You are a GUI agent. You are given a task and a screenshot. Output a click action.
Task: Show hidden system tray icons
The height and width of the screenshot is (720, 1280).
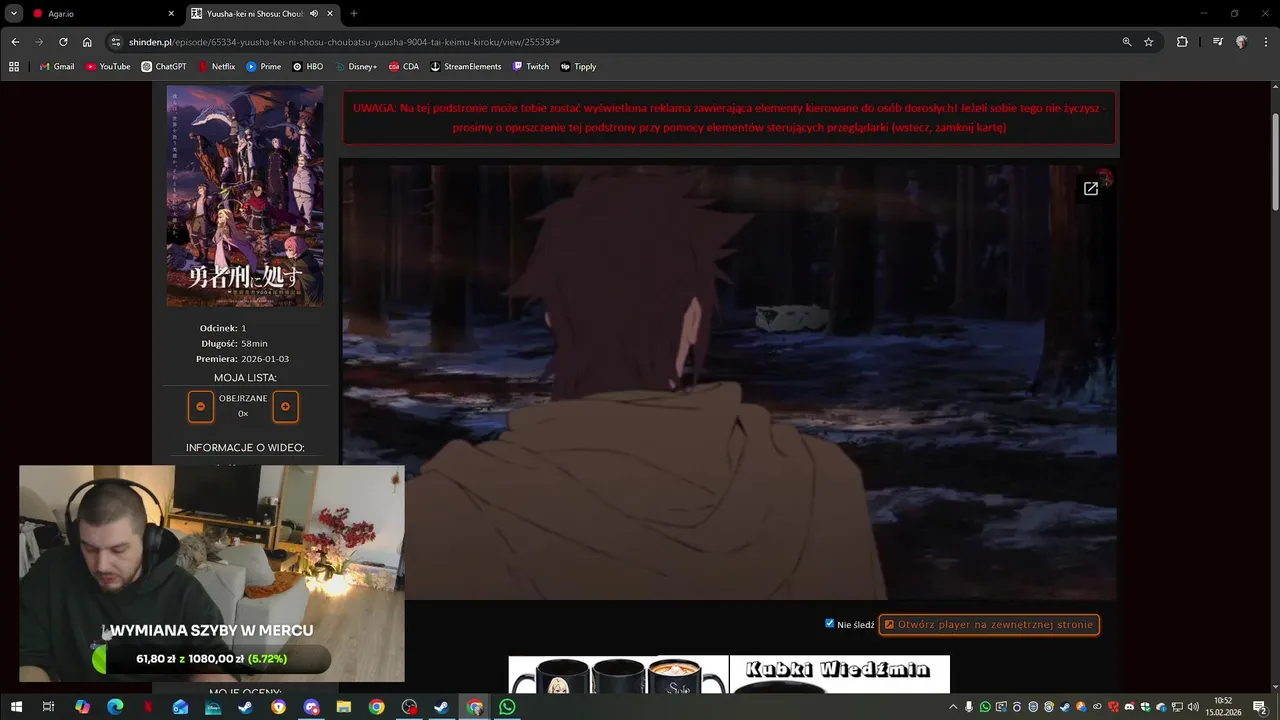(x=953, y=707)
